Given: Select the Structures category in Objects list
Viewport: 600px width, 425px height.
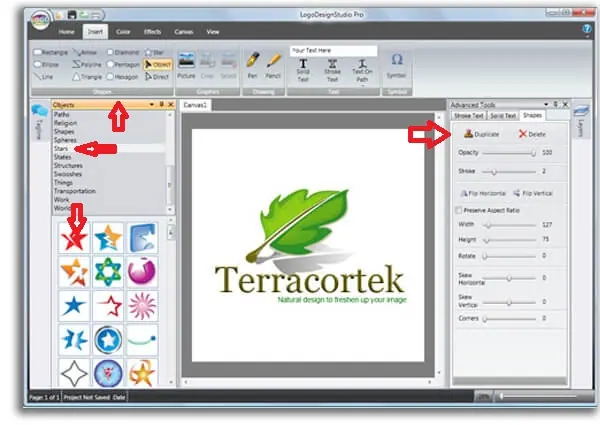Looking at the screenshot, I should (x=109, y=166).
